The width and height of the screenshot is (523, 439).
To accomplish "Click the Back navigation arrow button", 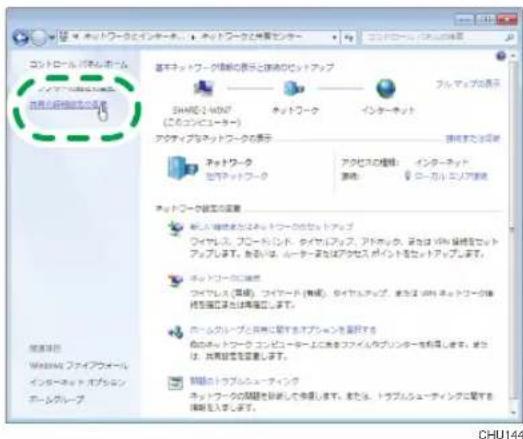I will (20, 38).
